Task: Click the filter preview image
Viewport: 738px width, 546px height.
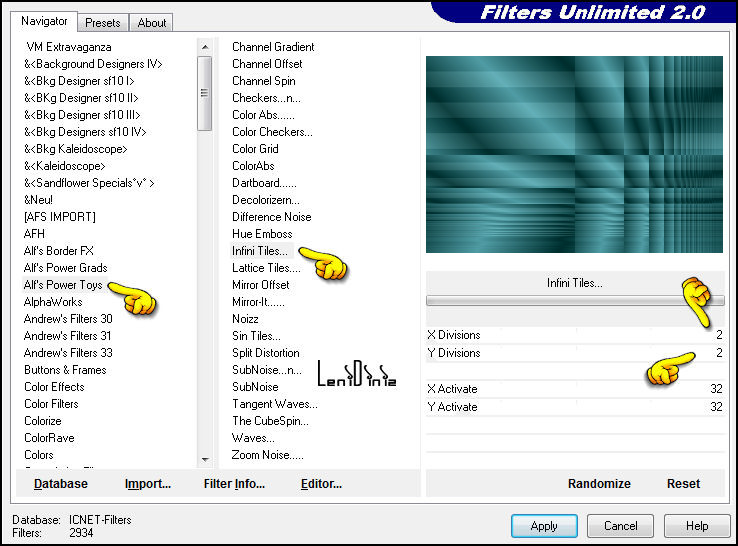Action: (574, 154)
